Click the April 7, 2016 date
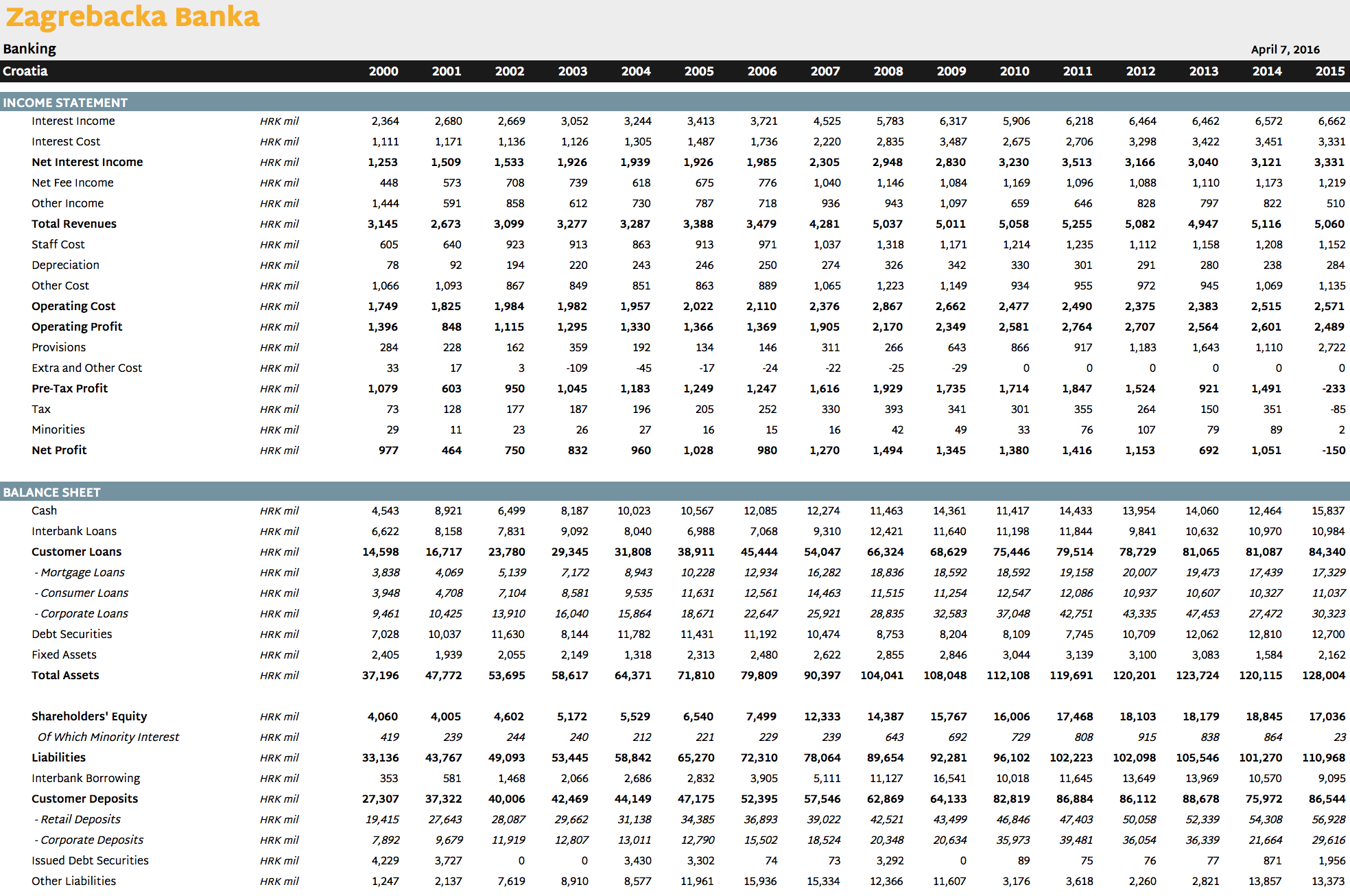This screenshot has height=896, width=1350. pyautogui.click(x=1285, y=49)
